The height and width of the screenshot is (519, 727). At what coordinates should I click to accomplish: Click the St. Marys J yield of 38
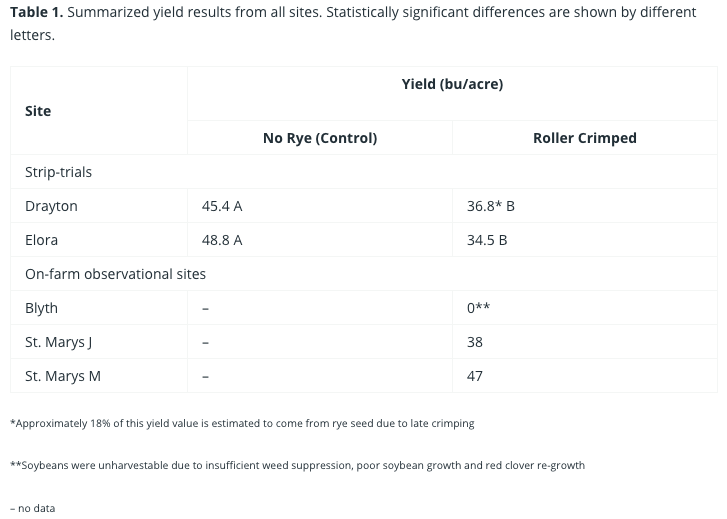[475, 342]
